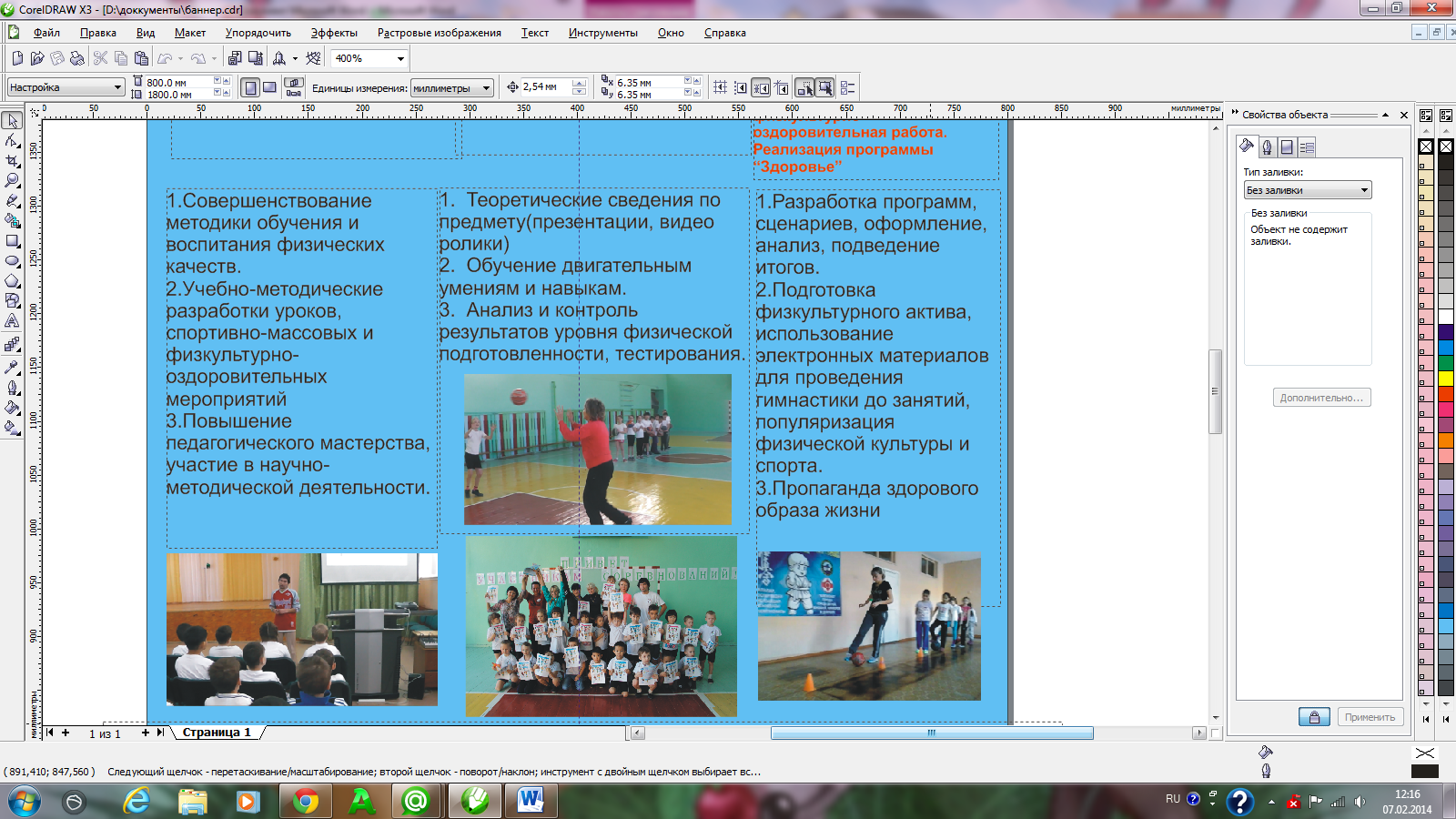Toggle portrait page orientation
The width and height of the screenshot is (1456, 819).
pyautogui.click(x=250, y=87)
